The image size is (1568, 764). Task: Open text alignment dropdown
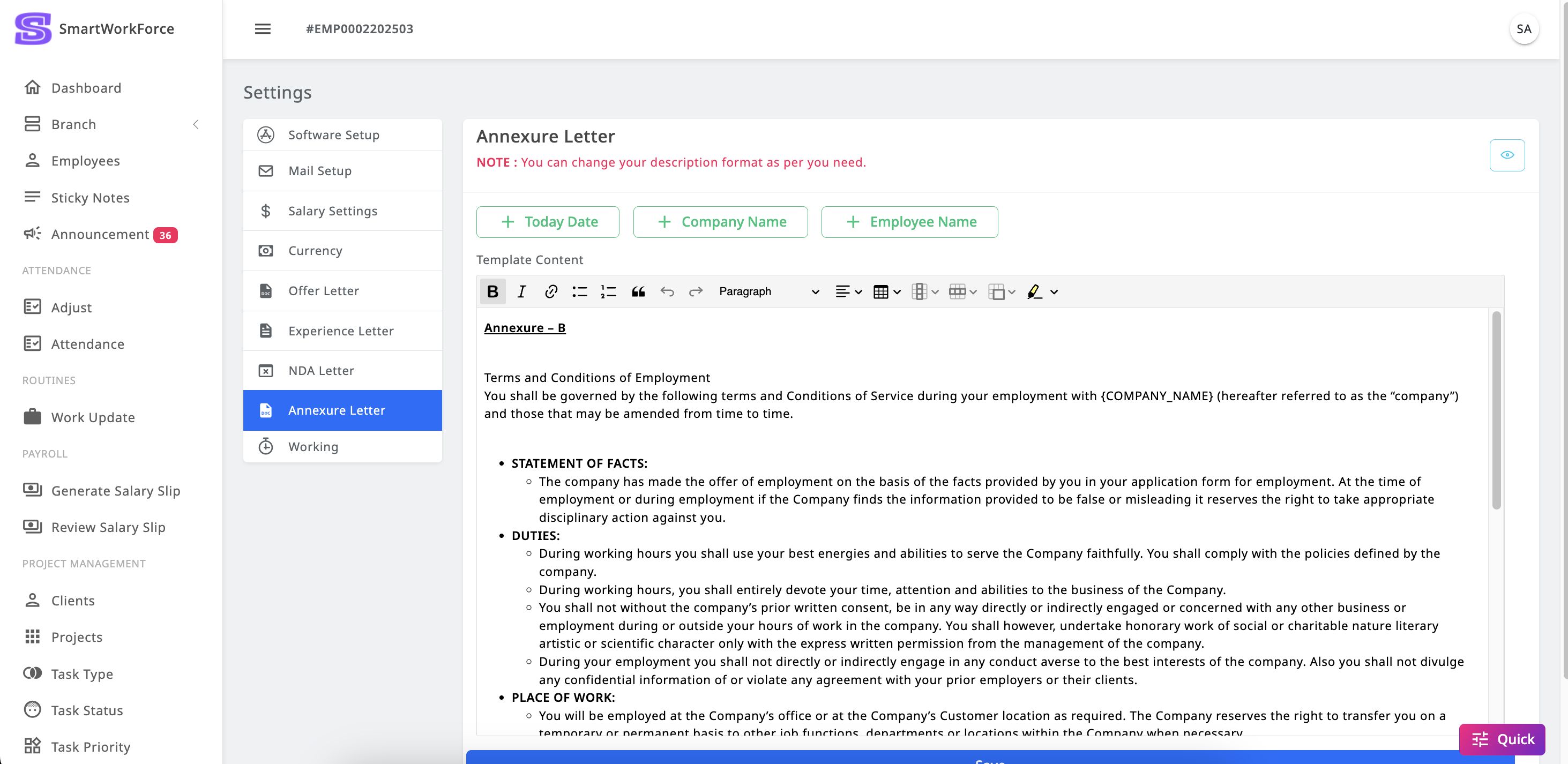pyautogui.click(x=848, y=291)
